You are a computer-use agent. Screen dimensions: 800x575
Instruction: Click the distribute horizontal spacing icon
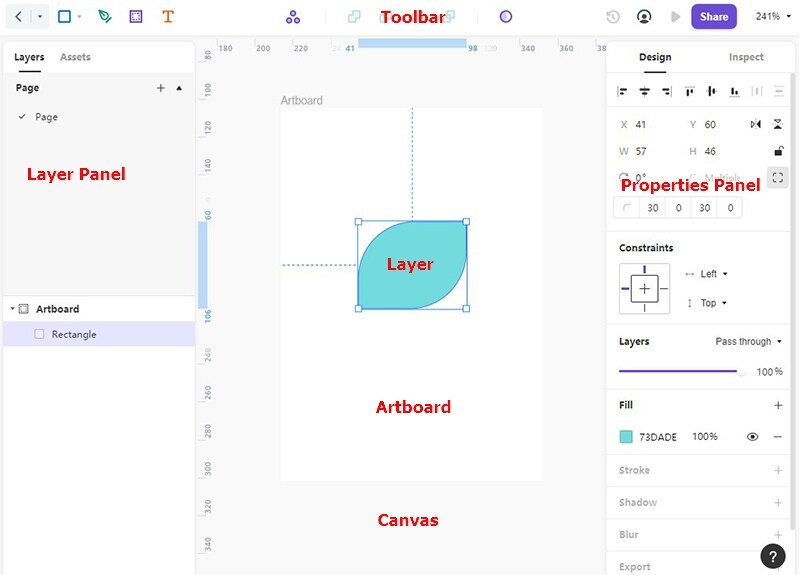(x=757, y=91)
